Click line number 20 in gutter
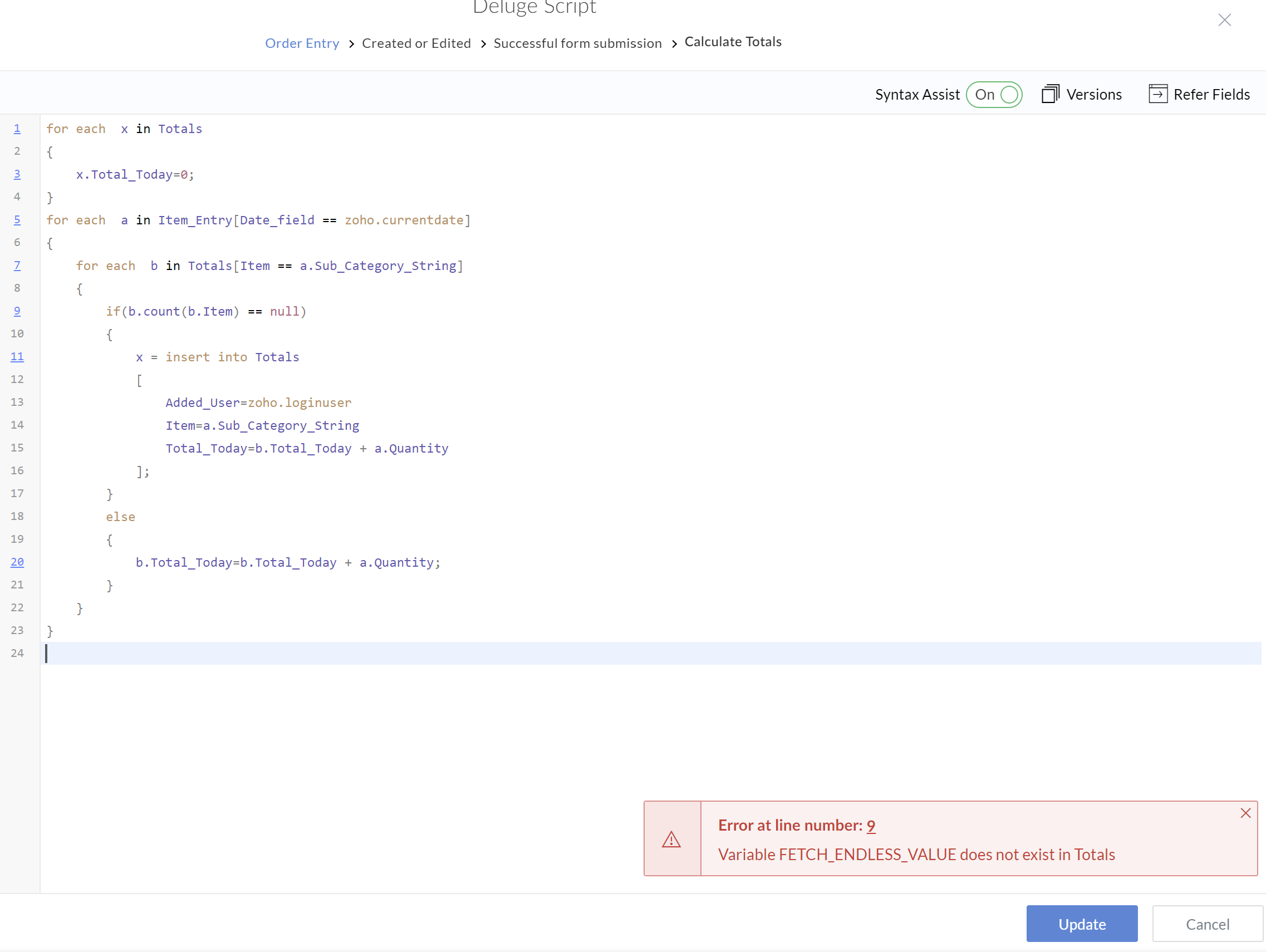1266x952 pixels. tap(17, 562)
